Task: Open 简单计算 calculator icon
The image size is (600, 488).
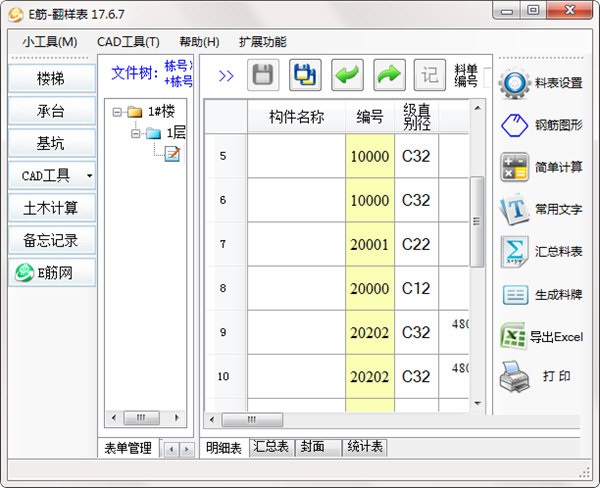Action: click(x=514, y=167)
